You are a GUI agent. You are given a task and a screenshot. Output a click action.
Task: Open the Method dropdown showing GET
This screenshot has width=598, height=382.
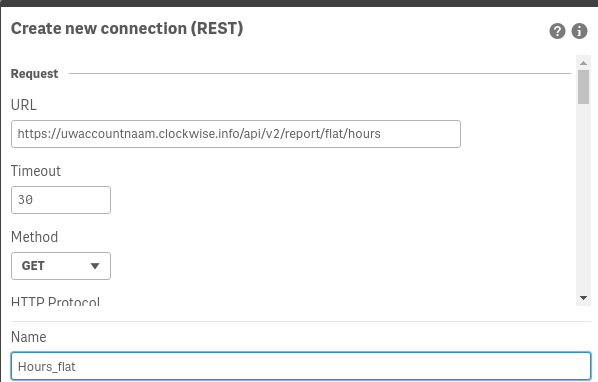pyautogui.click(x=61, y=266)
